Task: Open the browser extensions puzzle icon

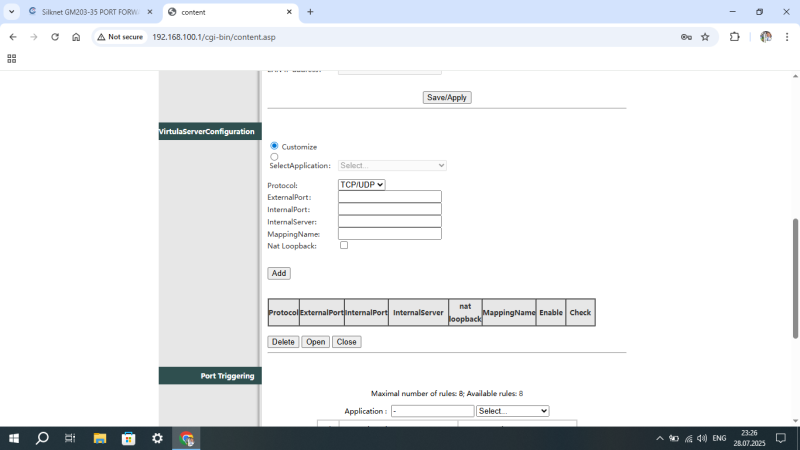Action: click(735, 37)
